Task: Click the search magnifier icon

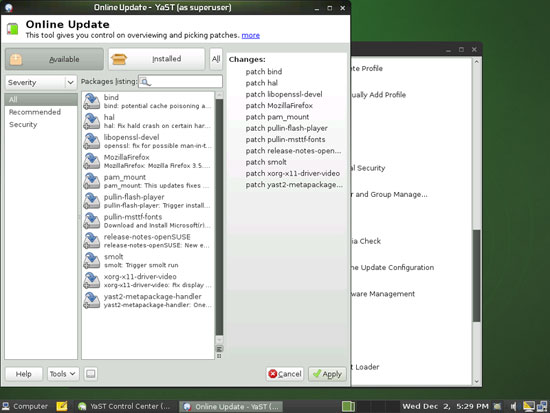Action: pos(145,82)
